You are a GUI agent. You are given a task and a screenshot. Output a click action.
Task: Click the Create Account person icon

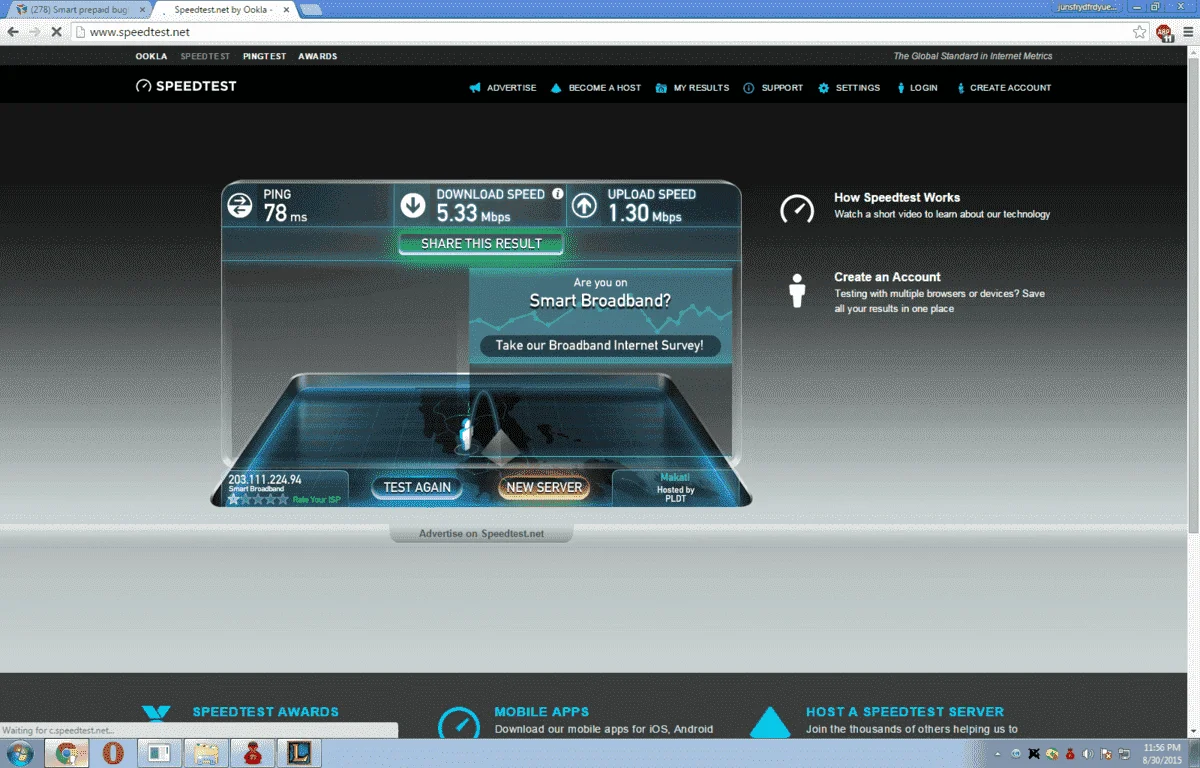point(961,88)
